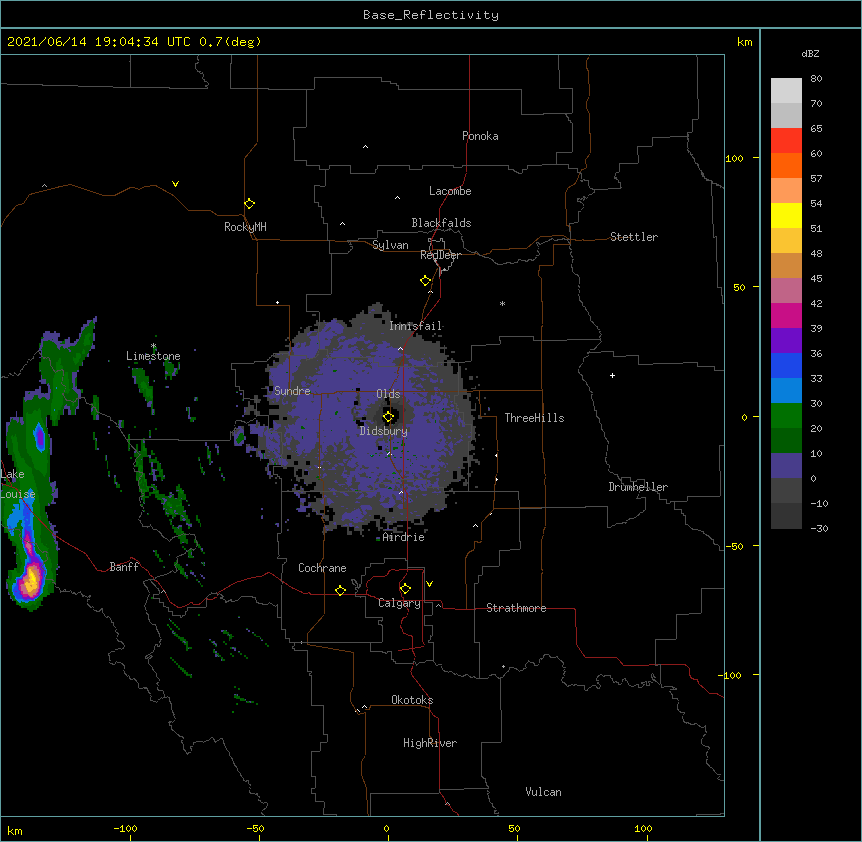Click the 80 value atop the dBZ legend
The height and width of the screenshot is (842, 862).
pos(816,79)
